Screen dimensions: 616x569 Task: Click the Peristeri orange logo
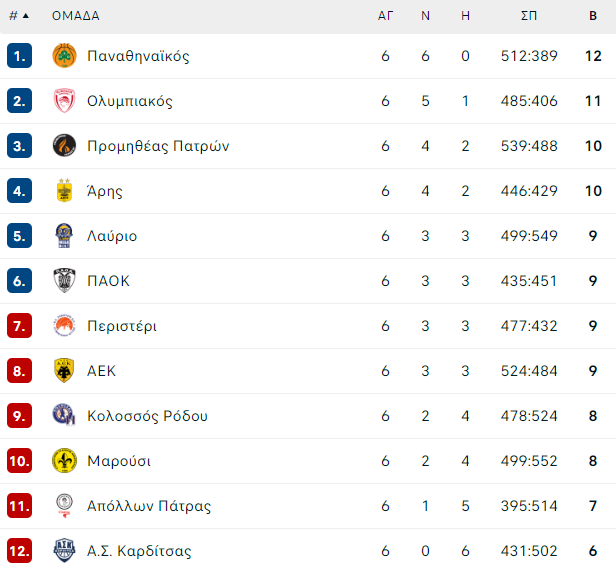coord(64,326)
